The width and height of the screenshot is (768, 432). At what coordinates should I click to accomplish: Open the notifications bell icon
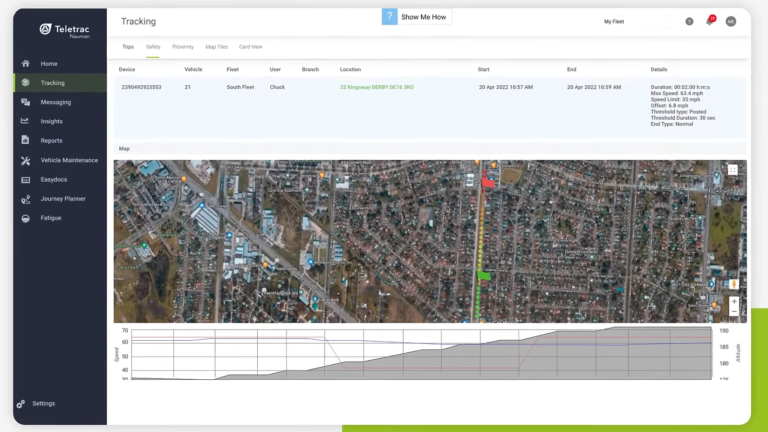tap(710, 21)
